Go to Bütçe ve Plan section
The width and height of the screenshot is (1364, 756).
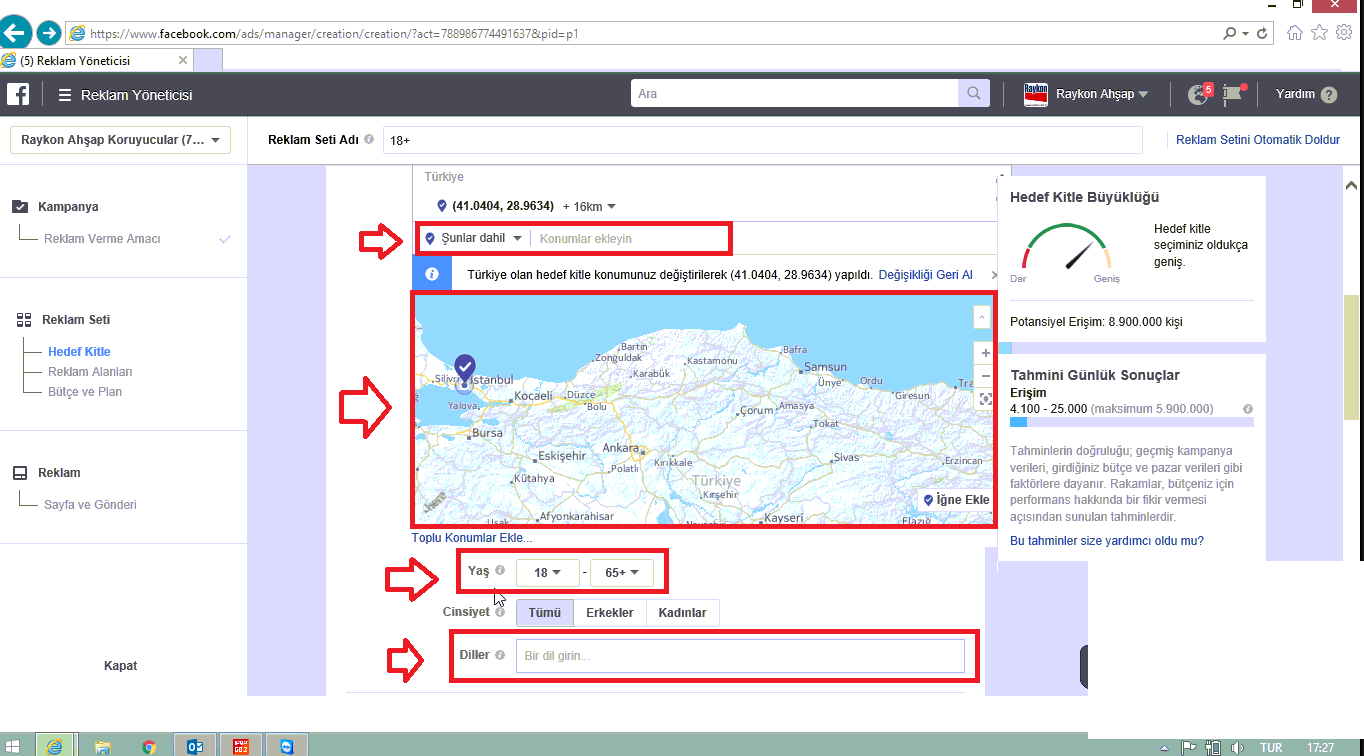point(84,392)
